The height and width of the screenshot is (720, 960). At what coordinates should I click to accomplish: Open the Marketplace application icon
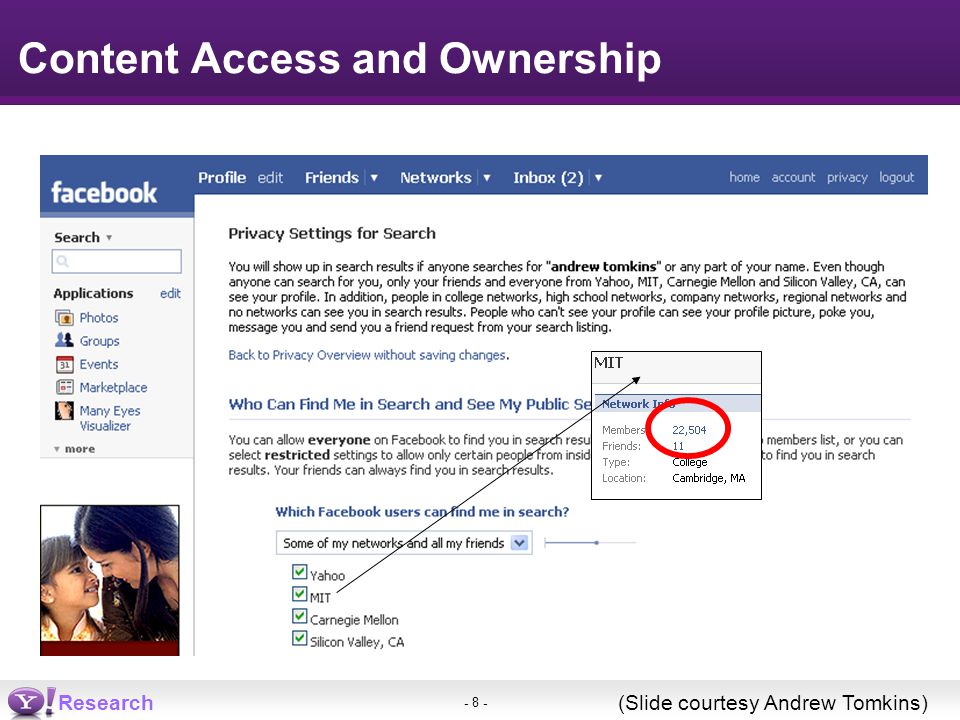tap(64, 388)
